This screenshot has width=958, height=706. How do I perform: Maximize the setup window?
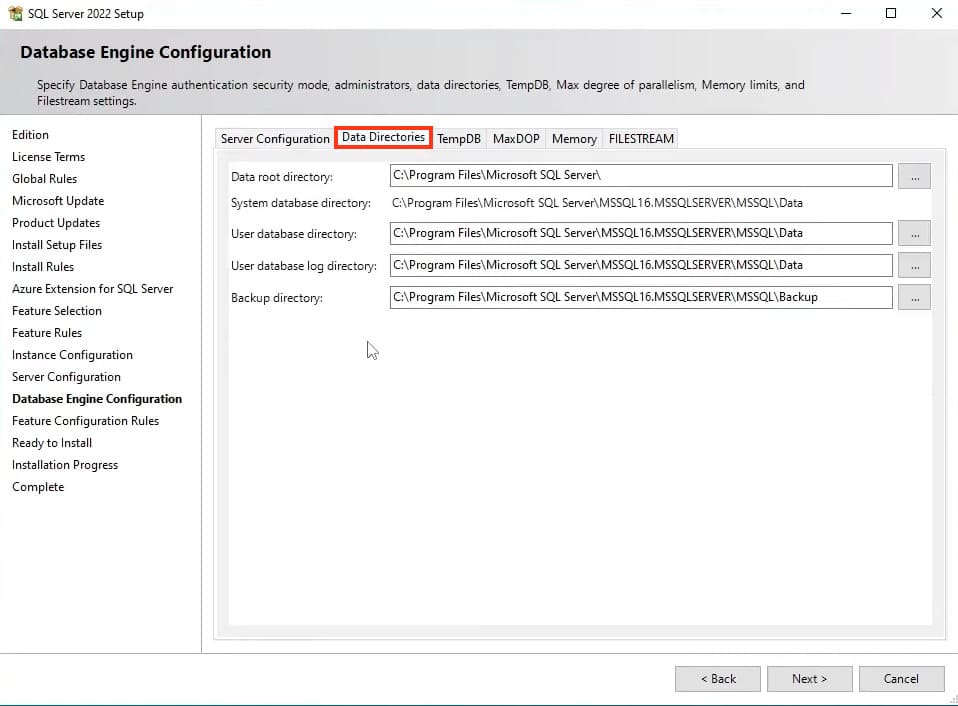pos(891,14)
